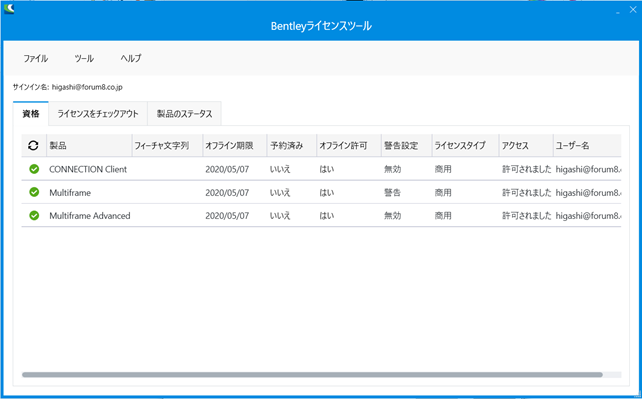
Task: Click the 警告設定 column header
Action: point(407,145)
